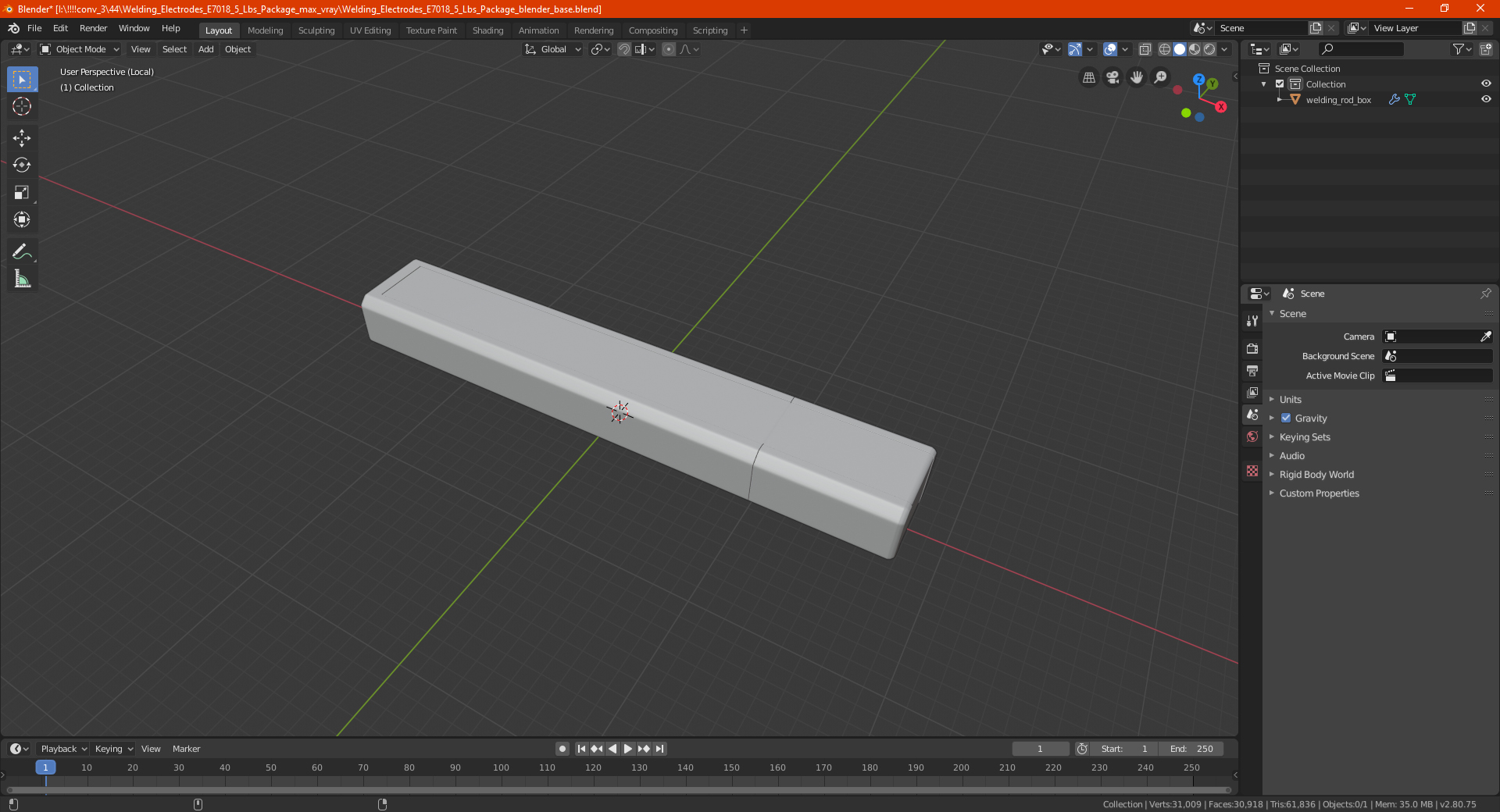Open the Render properties tab
Image resolution: width=1500 pixels, height=812 pixels.
click(1252, 348)
